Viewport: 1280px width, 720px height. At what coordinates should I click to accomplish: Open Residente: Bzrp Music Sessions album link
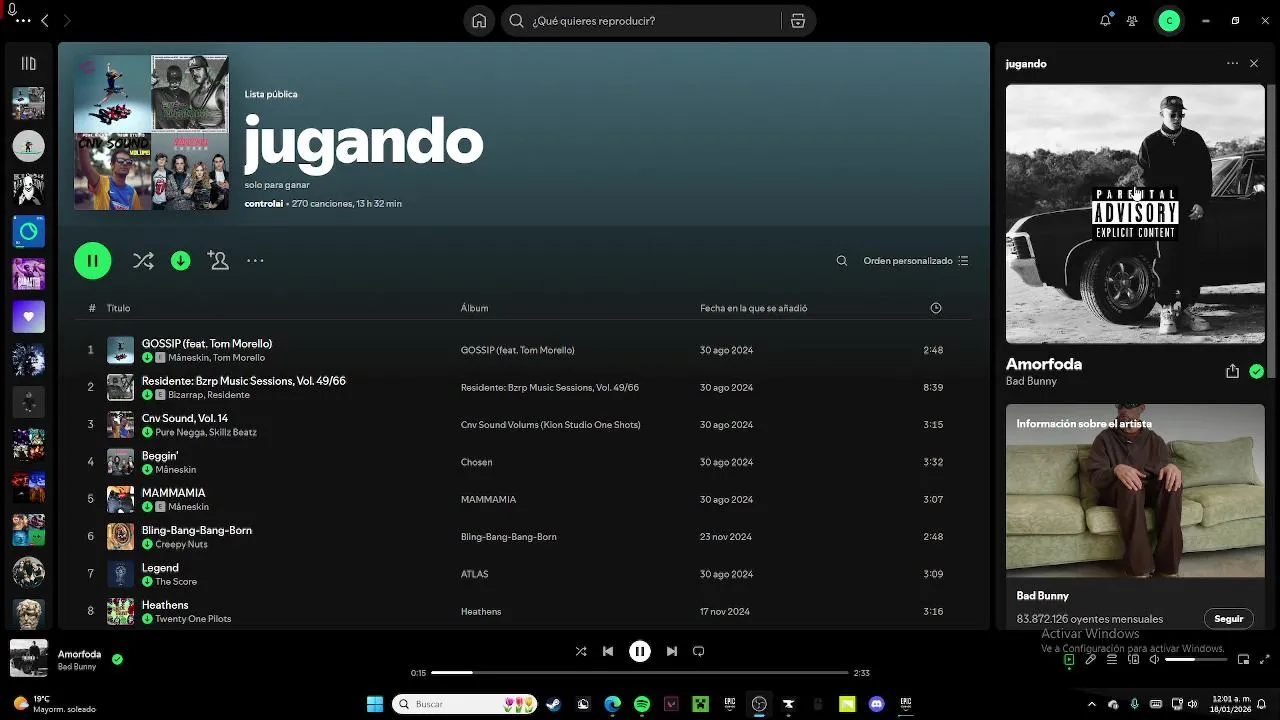tap(549, 387)
